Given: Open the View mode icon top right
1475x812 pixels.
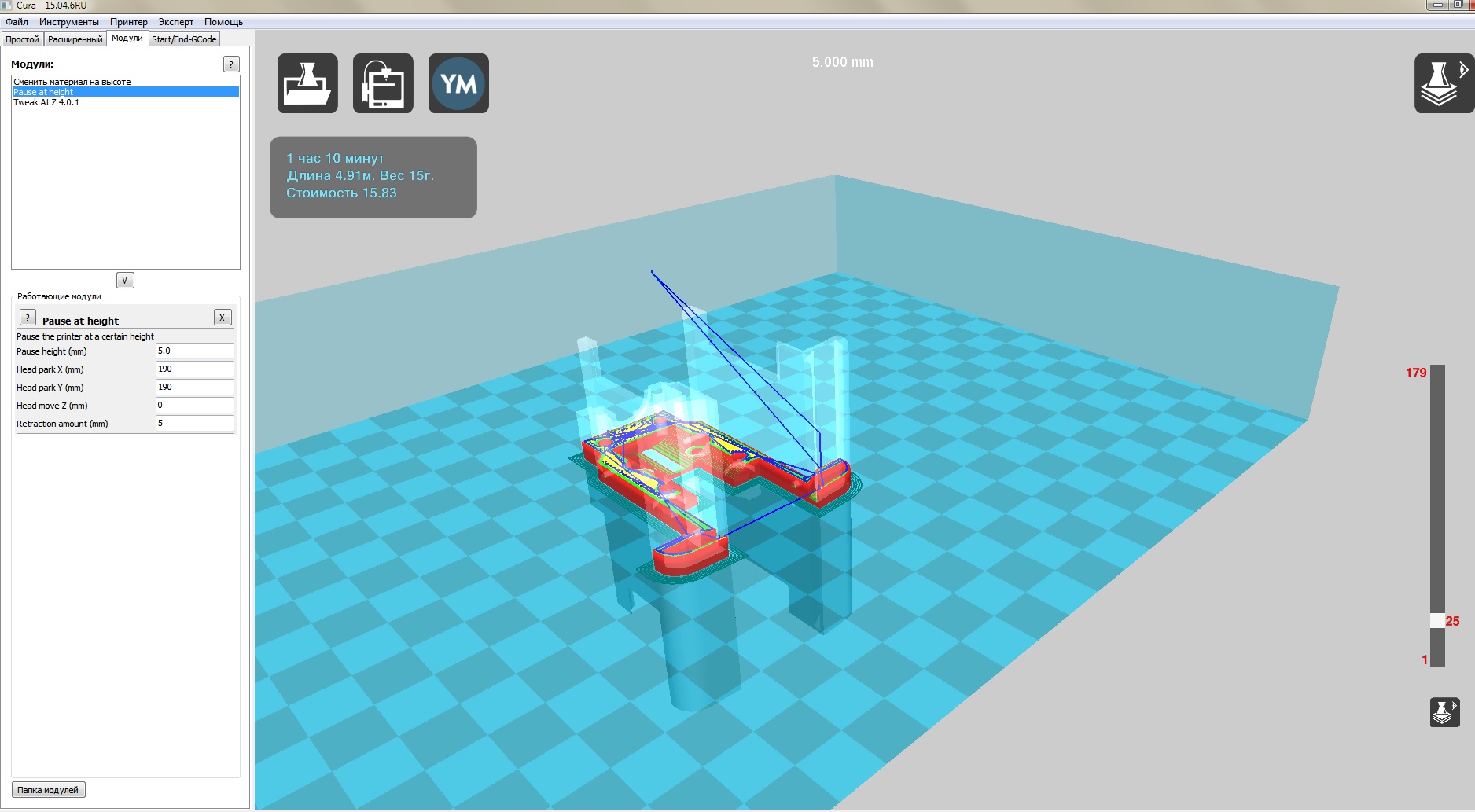Looking at the screenshot, I should click(1443, 83).
